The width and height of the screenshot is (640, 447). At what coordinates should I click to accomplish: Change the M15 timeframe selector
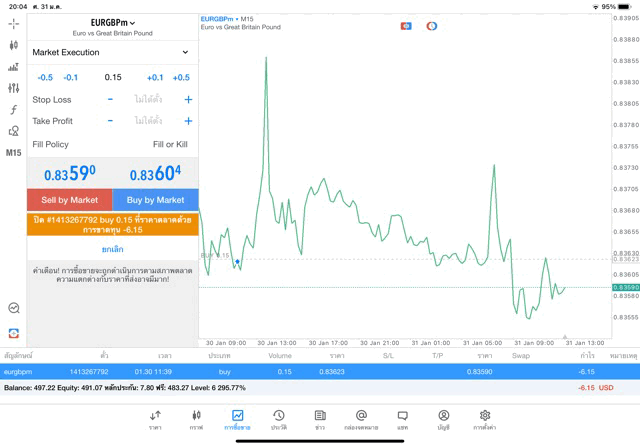[14, 153]
